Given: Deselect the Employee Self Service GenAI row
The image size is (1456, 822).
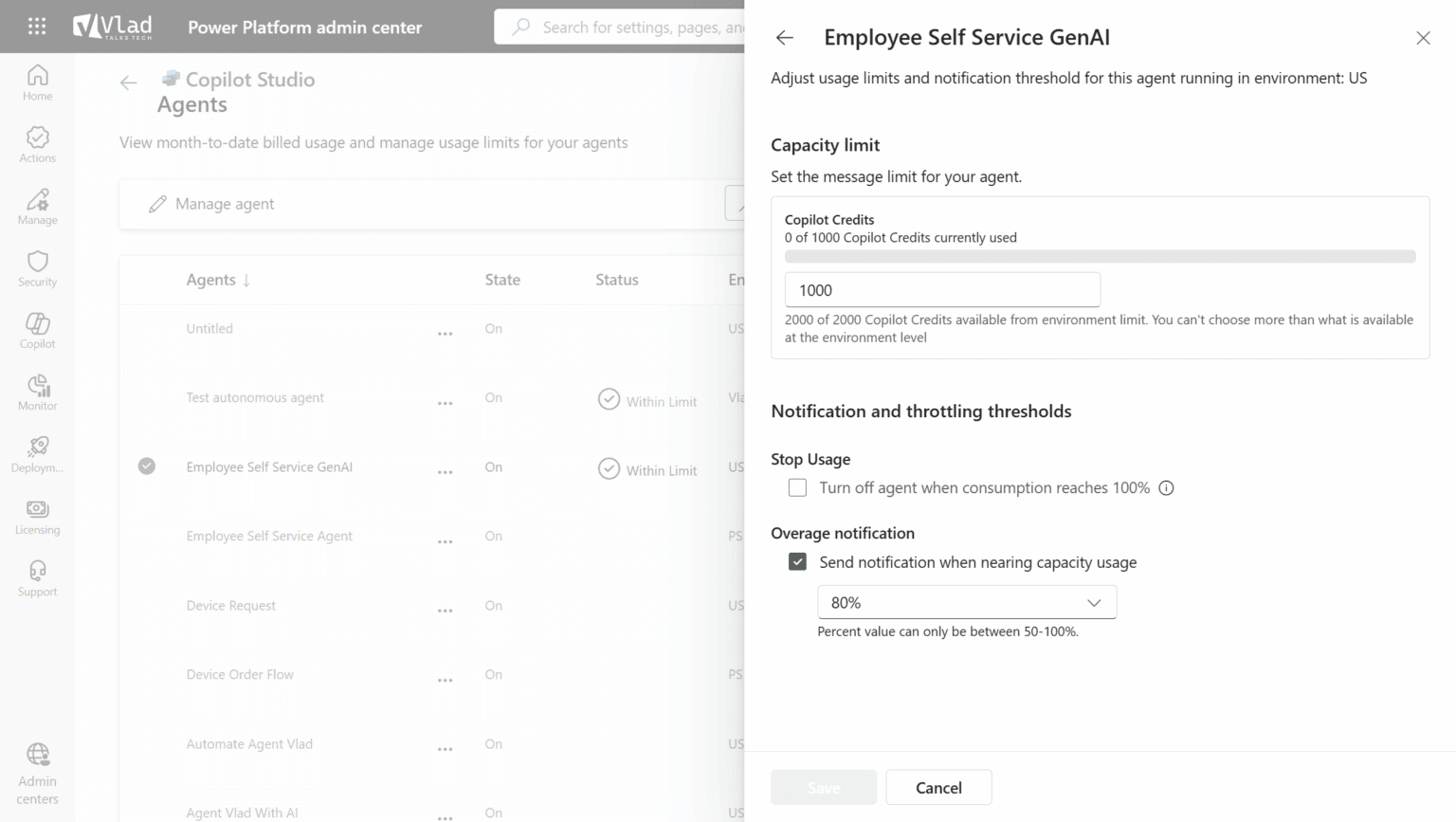Looking at the screenshot, I should point(147,466).
